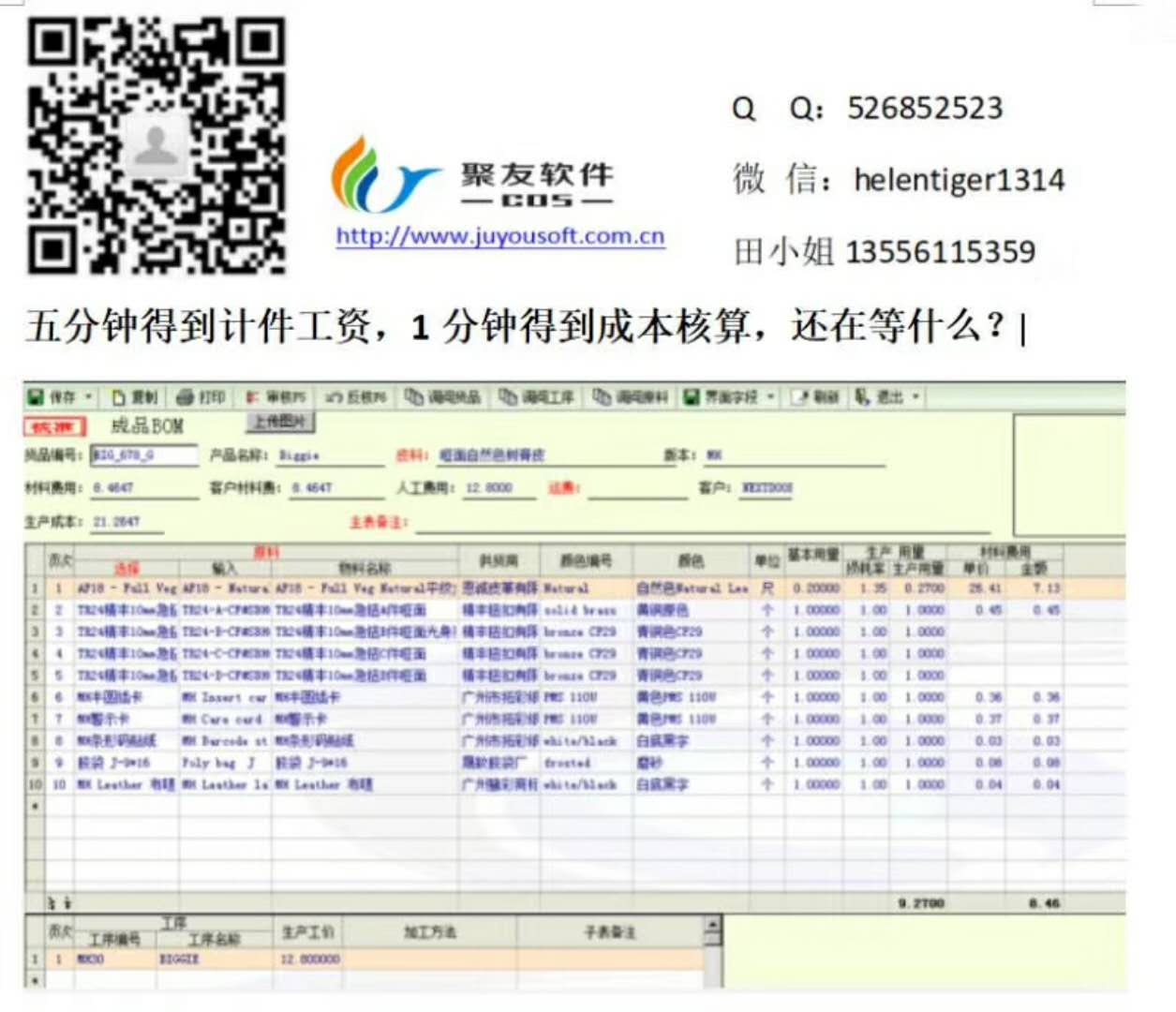
Task: Click the total usage 9.2700 footer
Action: (921, 903)
